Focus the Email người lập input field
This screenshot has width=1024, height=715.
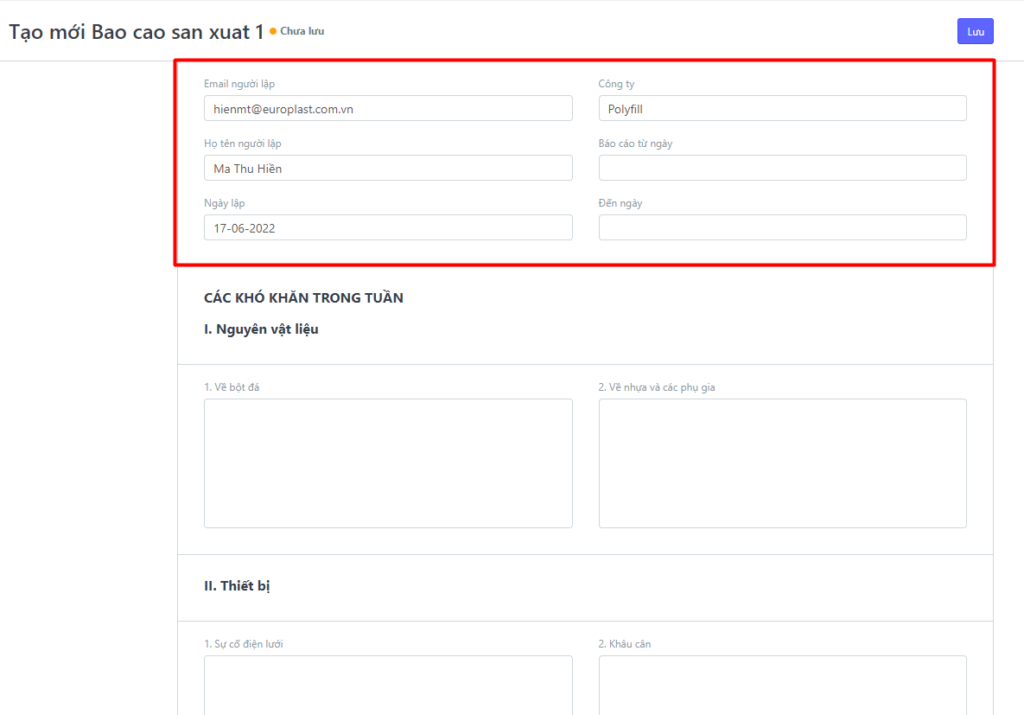click(388, 108)
